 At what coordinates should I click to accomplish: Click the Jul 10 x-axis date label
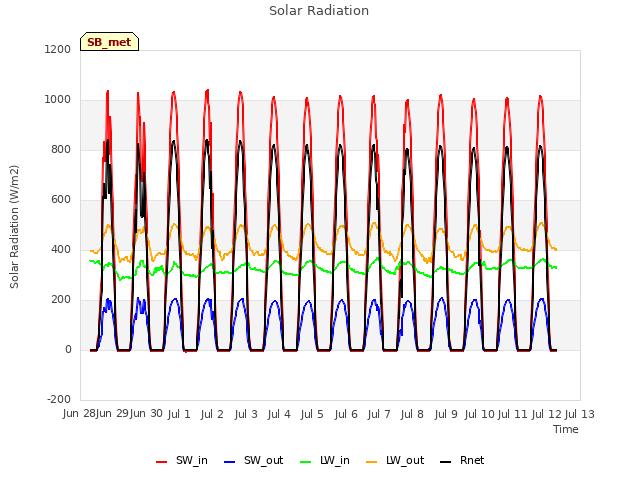pos(480,414)
